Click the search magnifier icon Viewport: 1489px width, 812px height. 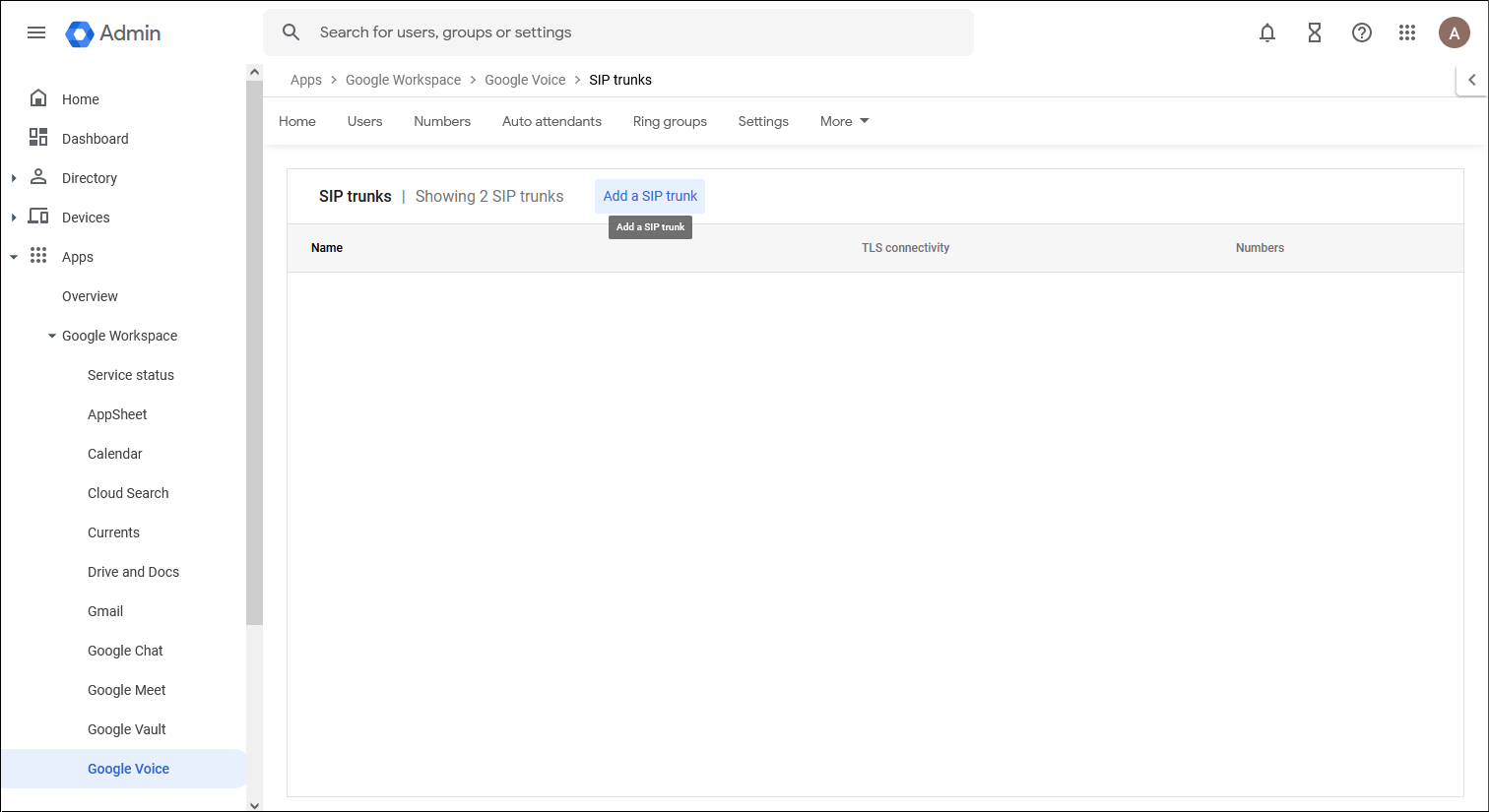[291, 32]
